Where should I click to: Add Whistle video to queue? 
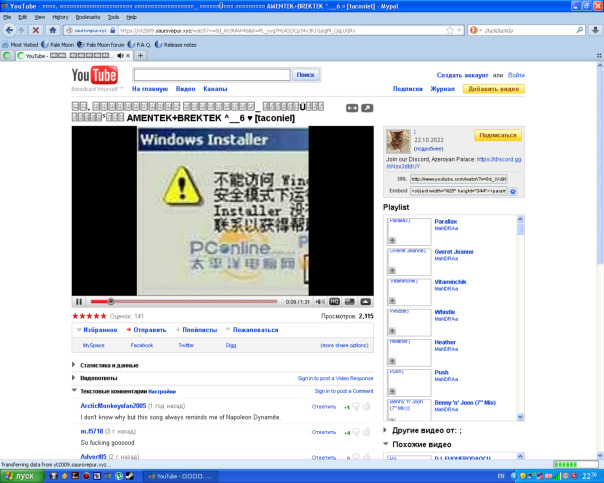tap(392, 331)
